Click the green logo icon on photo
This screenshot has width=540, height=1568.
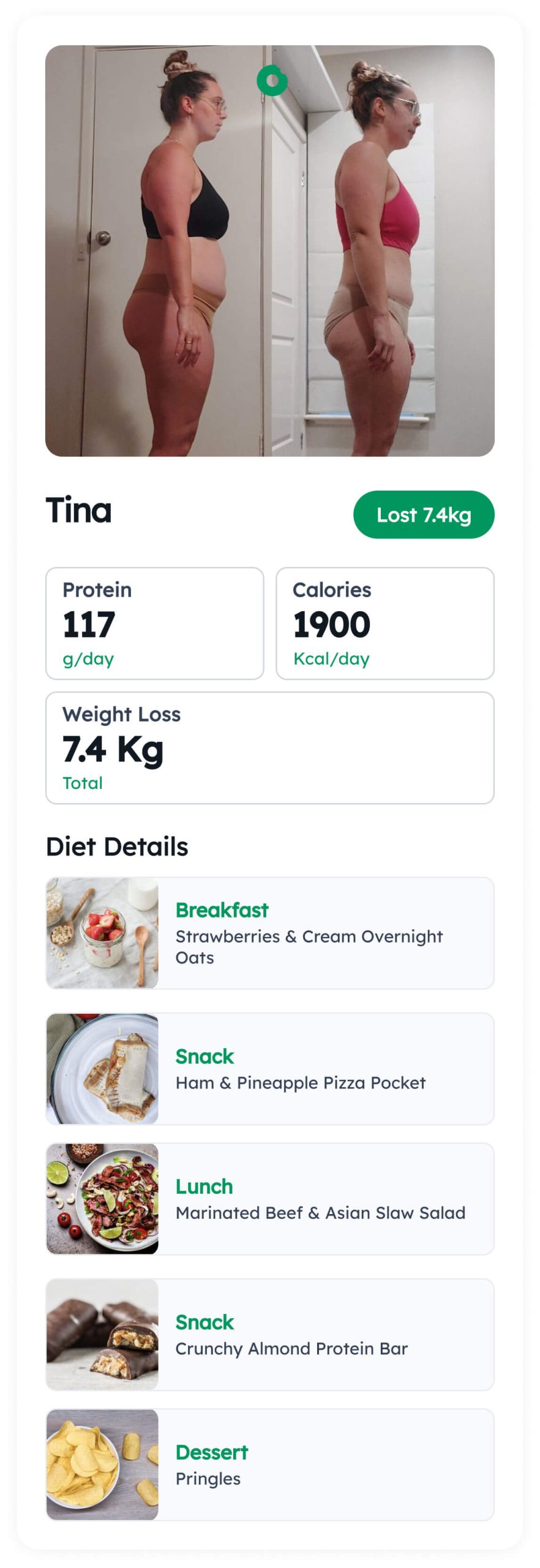pyautogui.click(x=272, y=80)
